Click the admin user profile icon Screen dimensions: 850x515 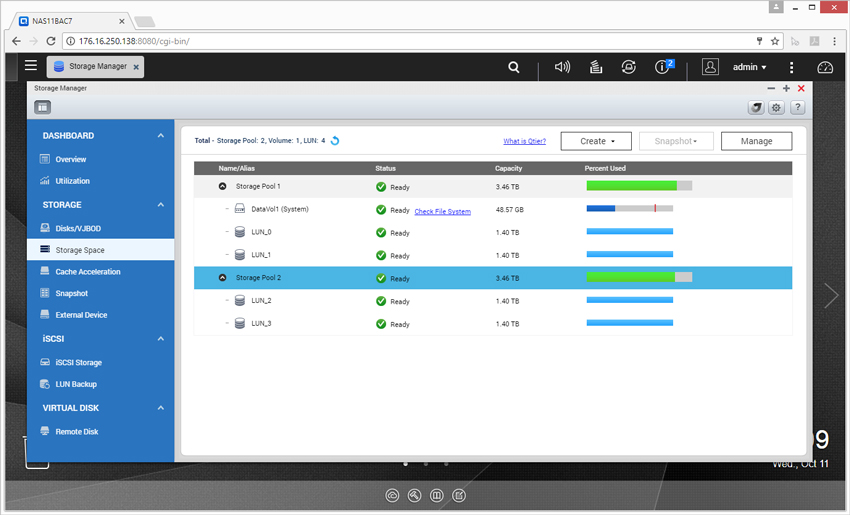[x=710, y=67]
